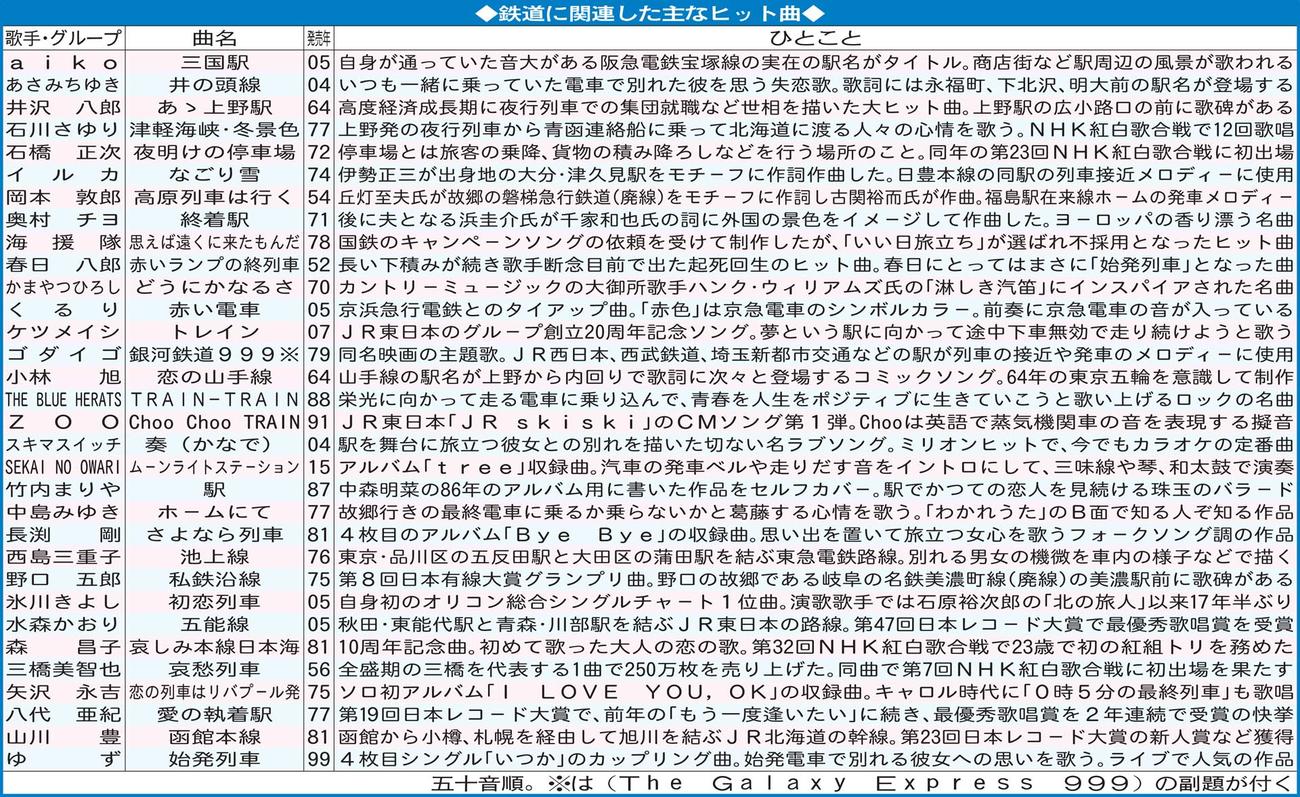
Task: Select song title 赤いランプの終列車
Action: (x=214, y=264)
